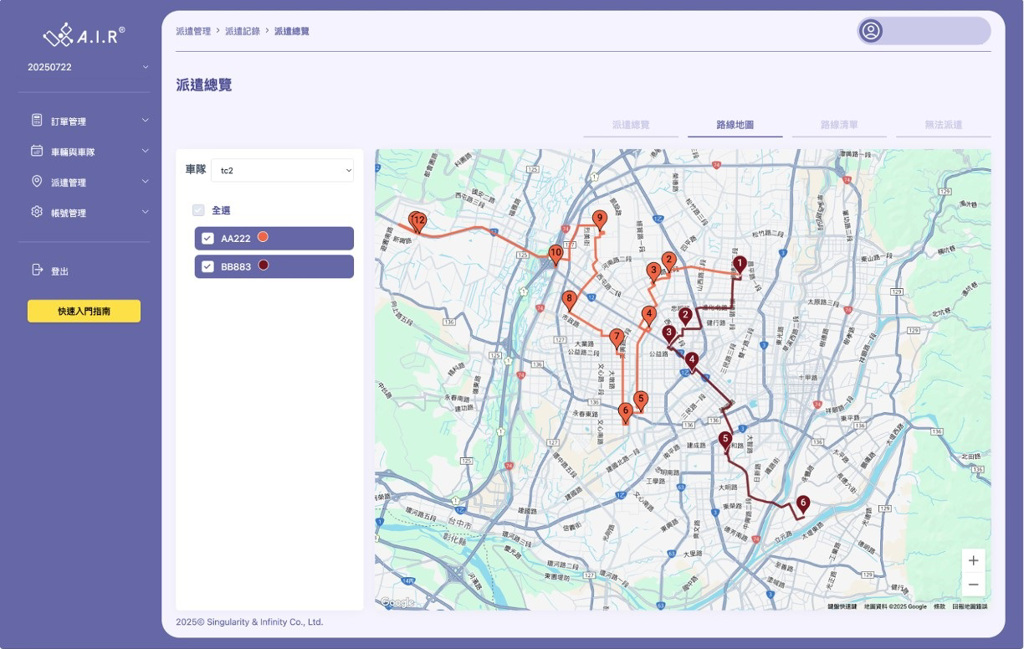Click the logout door icon
This screenshot has width=1024, height=649.
[x=37, y=270]
